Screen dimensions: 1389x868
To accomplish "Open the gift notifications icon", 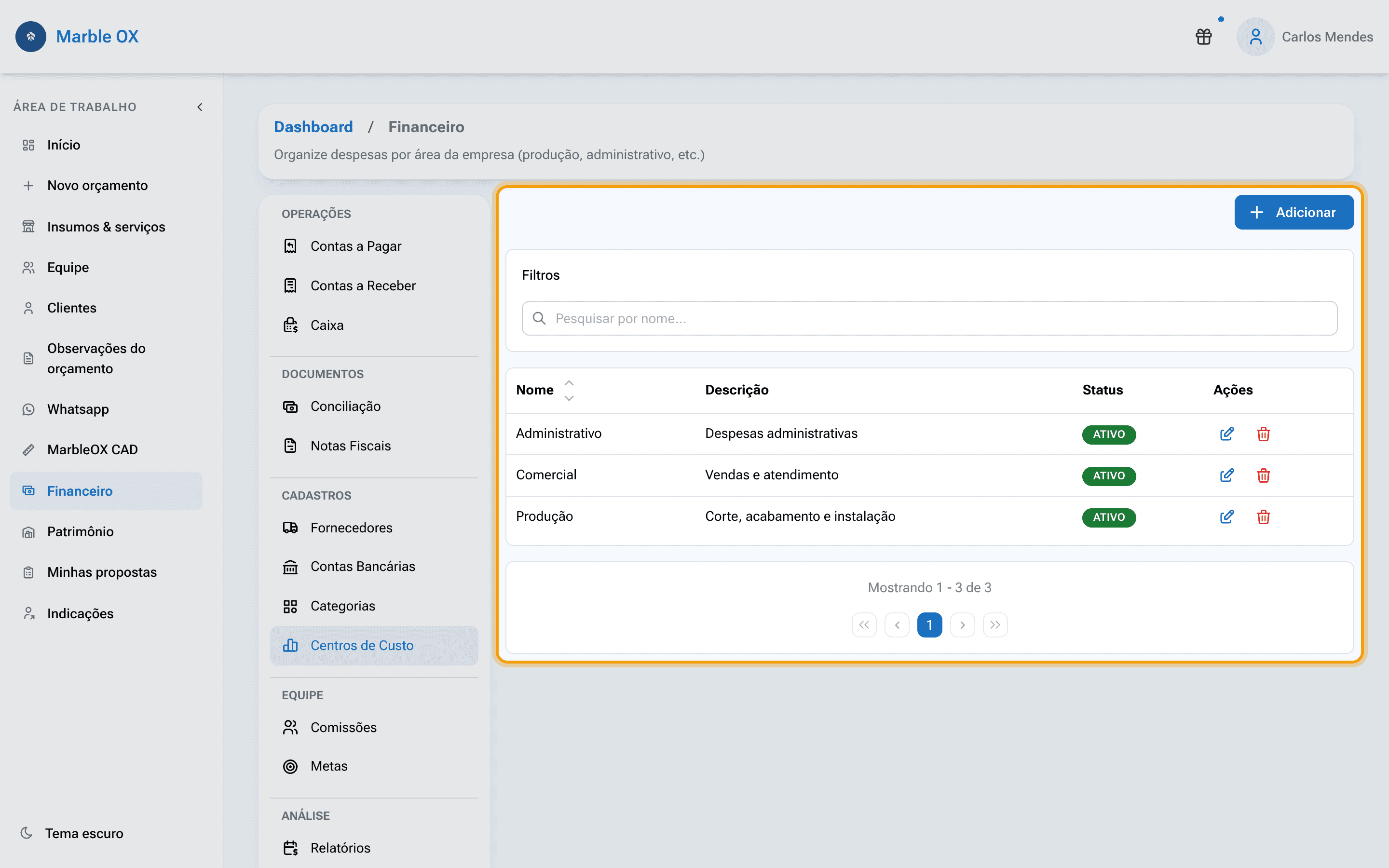I will [x=1204, y=37].
